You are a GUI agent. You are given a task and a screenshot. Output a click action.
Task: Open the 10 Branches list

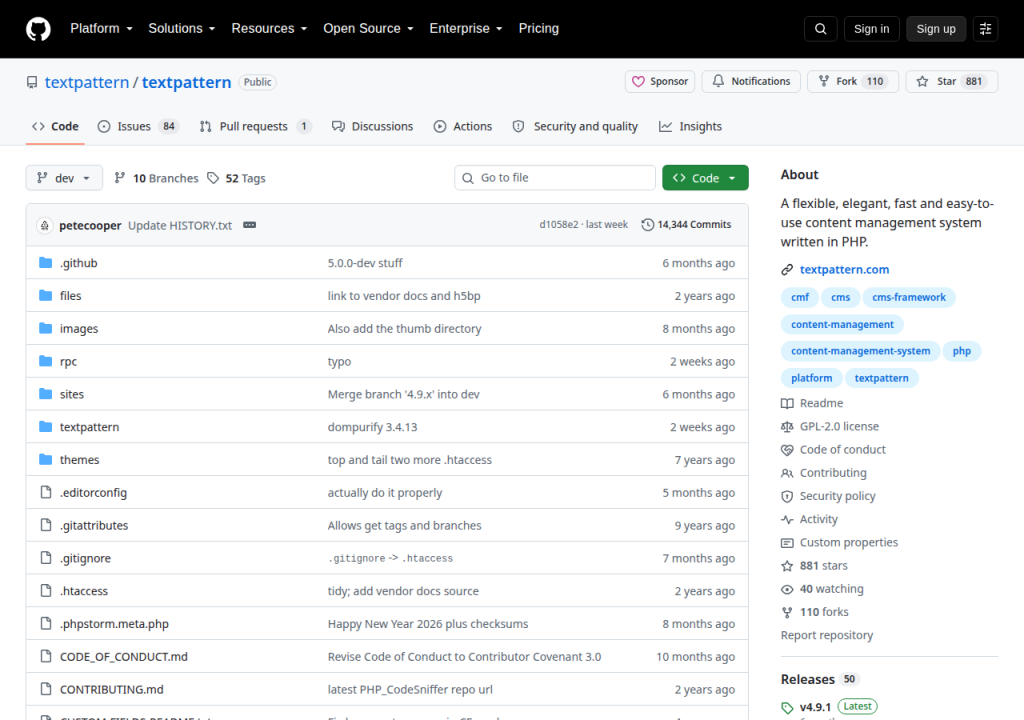[156, 178]
